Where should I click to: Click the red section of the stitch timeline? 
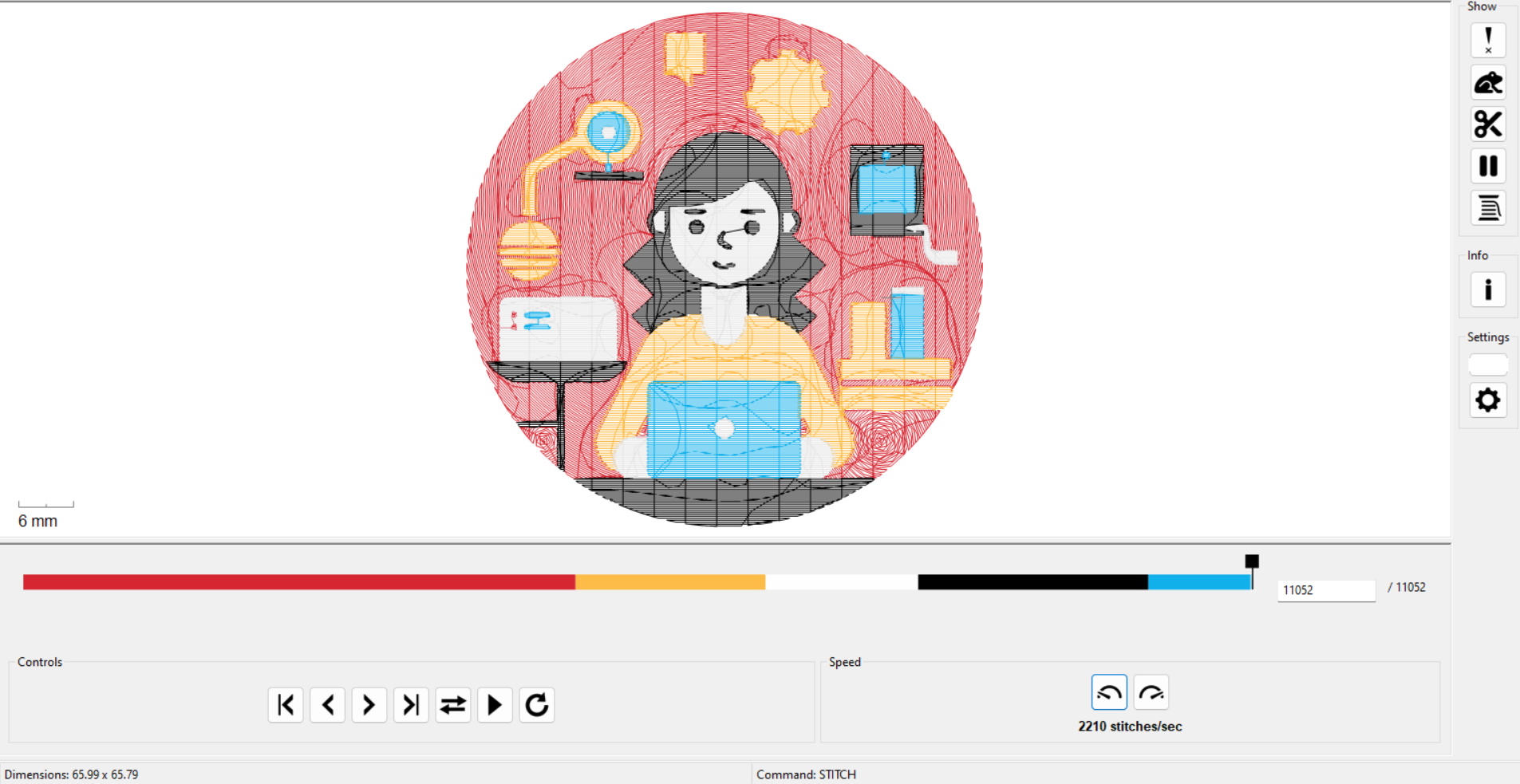[x=299, y=582]
